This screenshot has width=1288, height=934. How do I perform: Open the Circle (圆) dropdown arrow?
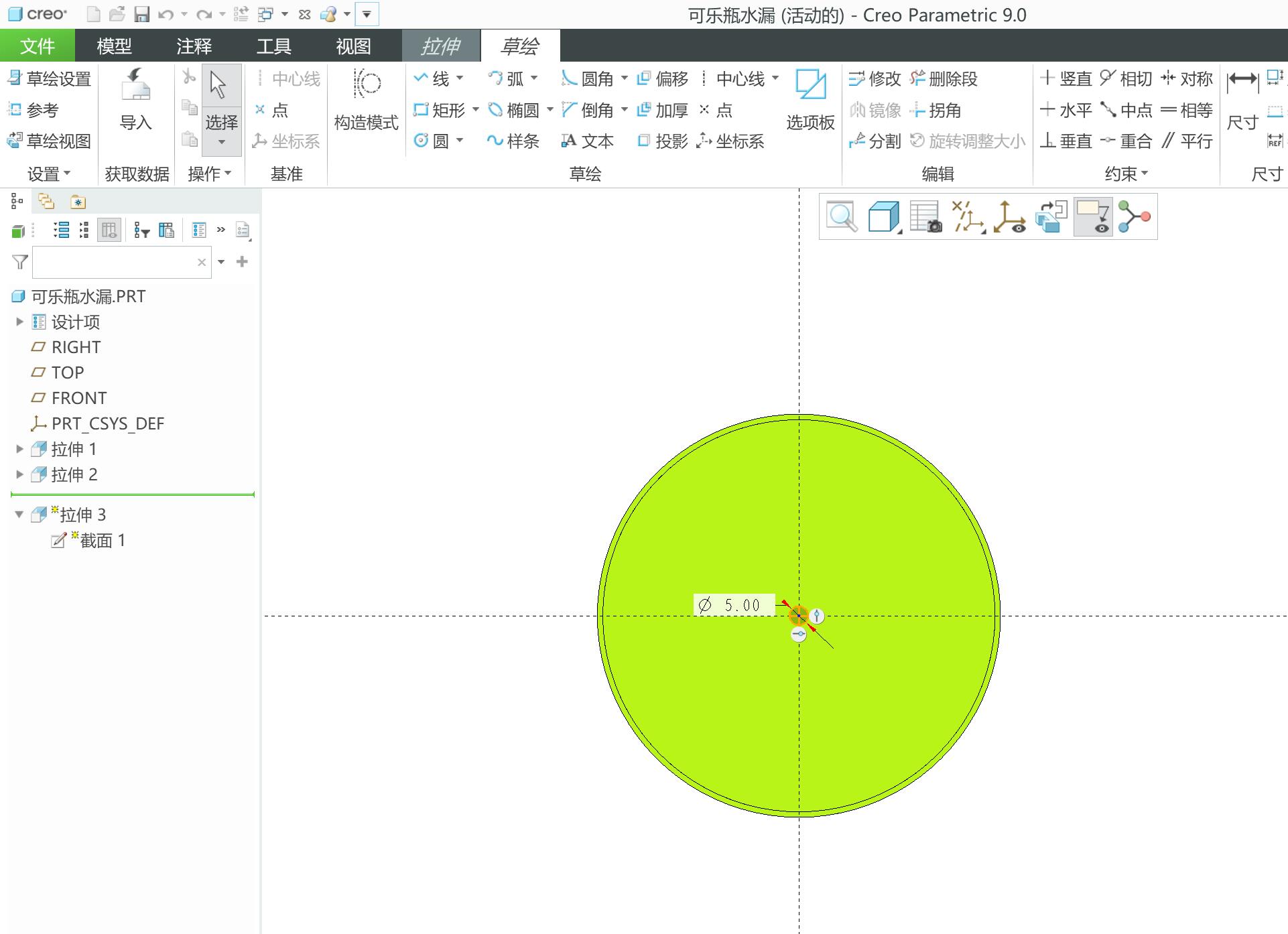point(460,141)
